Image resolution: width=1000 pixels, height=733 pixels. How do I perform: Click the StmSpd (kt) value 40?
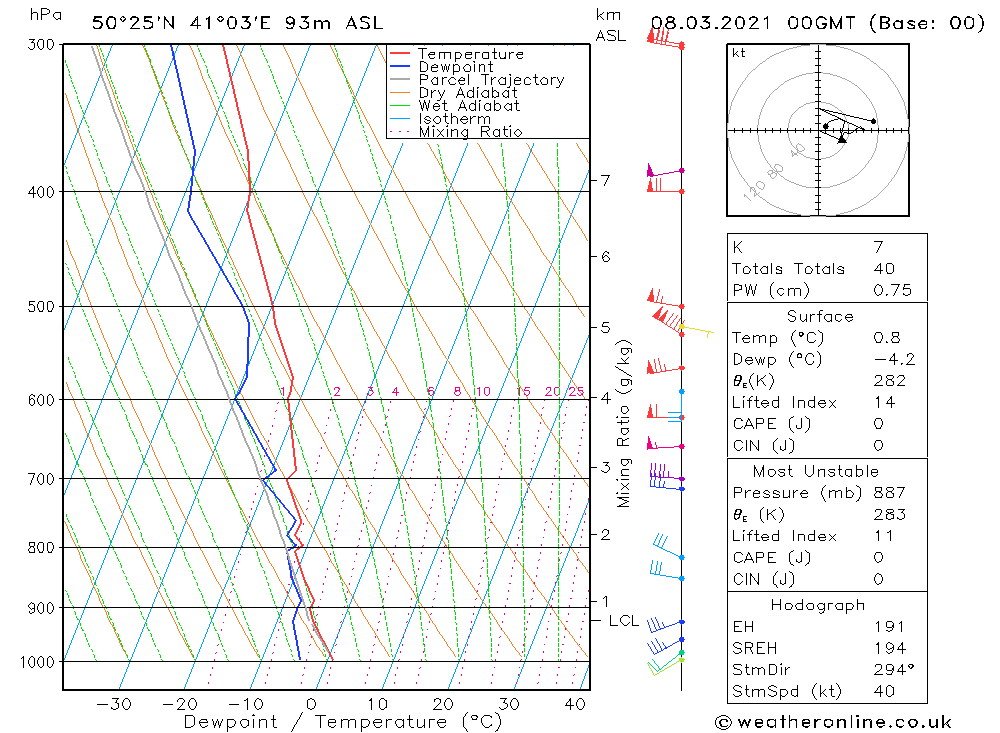point(885,692)
